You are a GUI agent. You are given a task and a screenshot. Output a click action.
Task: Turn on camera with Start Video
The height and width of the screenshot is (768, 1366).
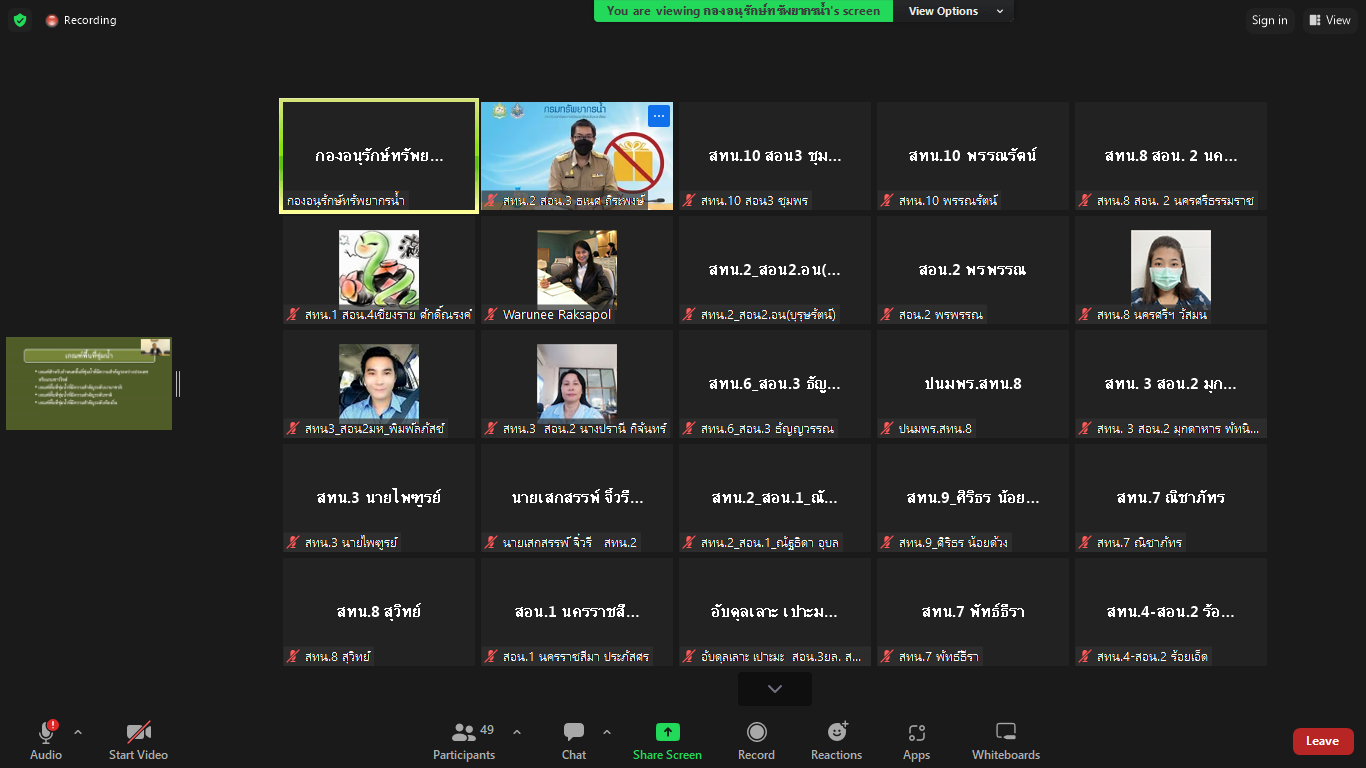(x=138, y=733)
